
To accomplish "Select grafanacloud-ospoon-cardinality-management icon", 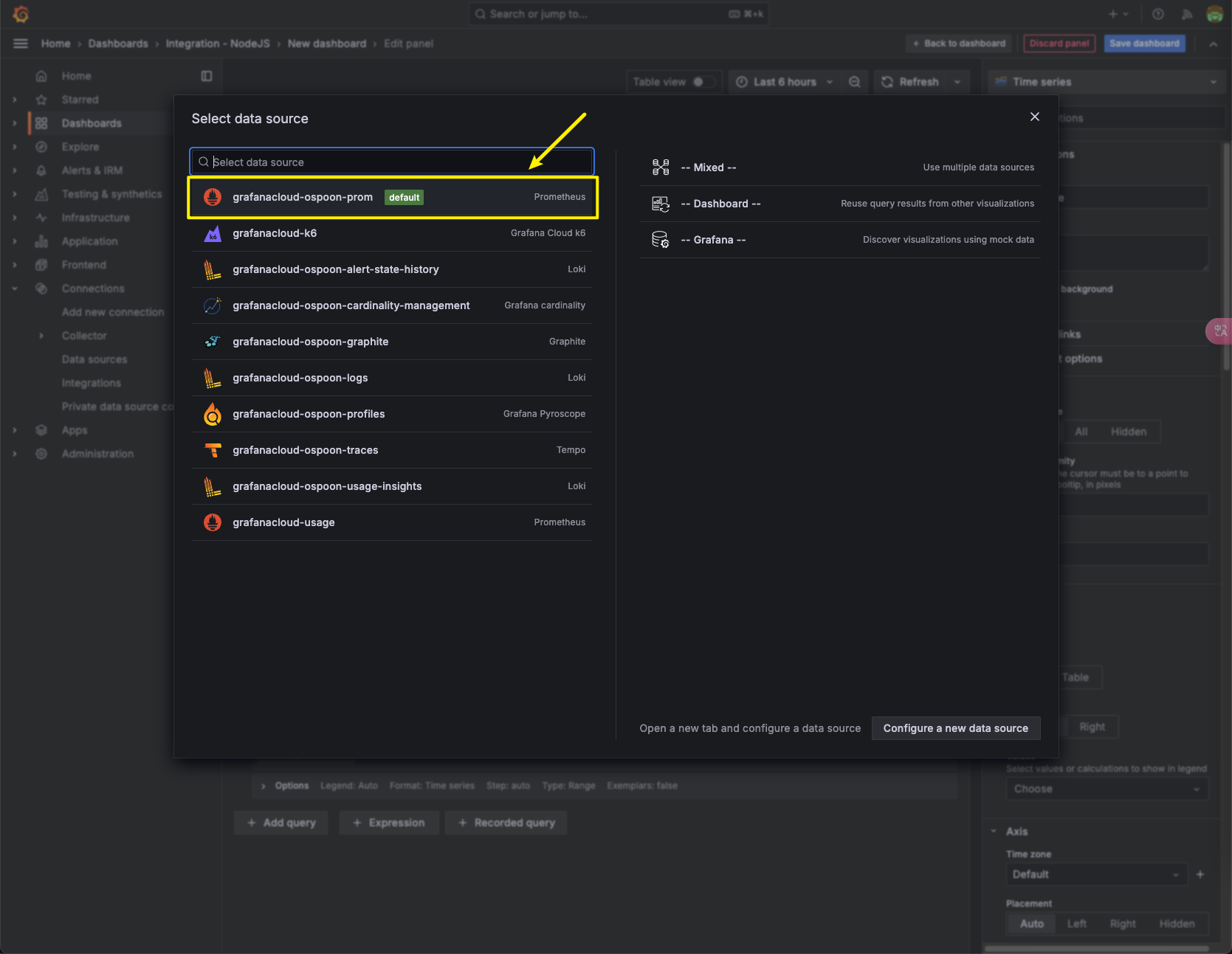I will coord(213,305).
